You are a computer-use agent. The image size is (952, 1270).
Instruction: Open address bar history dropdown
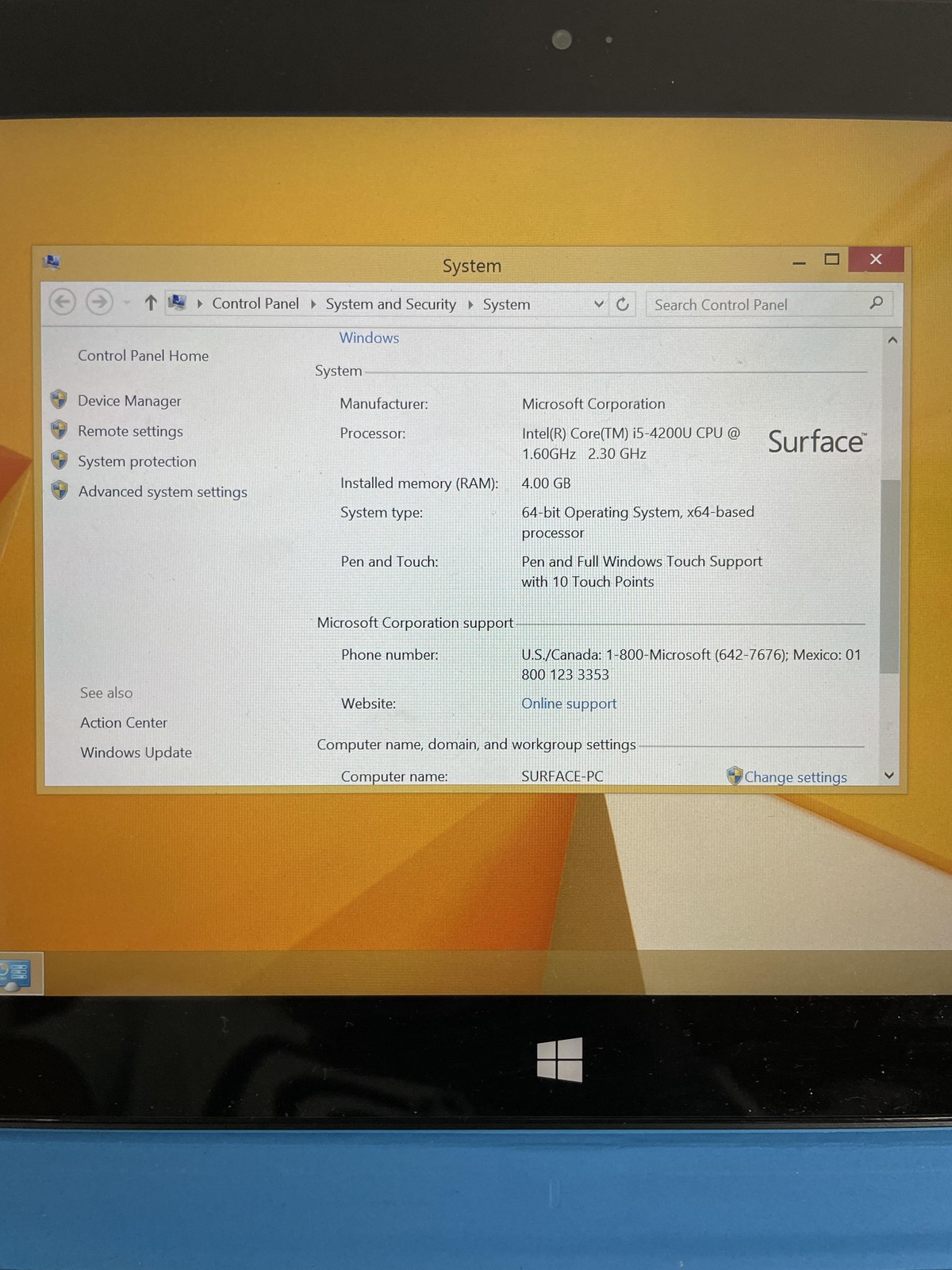pos(599,304)
